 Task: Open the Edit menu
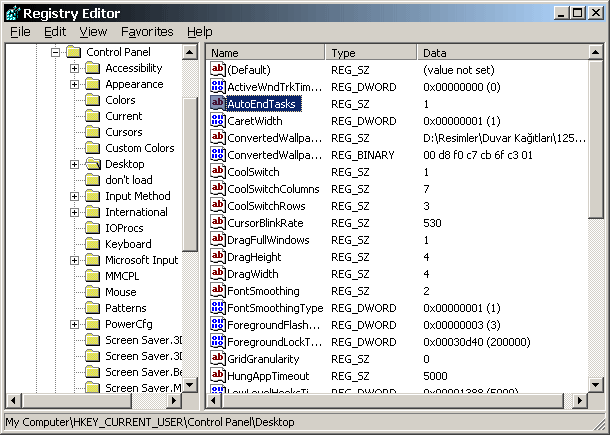55,32
